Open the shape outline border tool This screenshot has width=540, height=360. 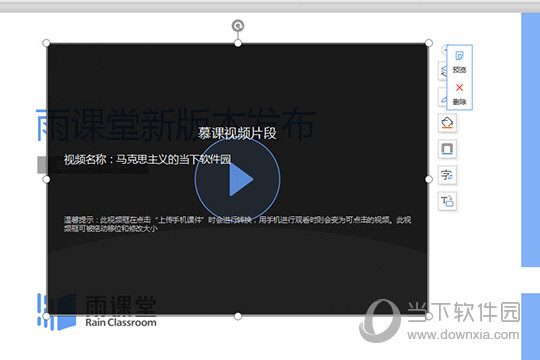tap(447, 149)
